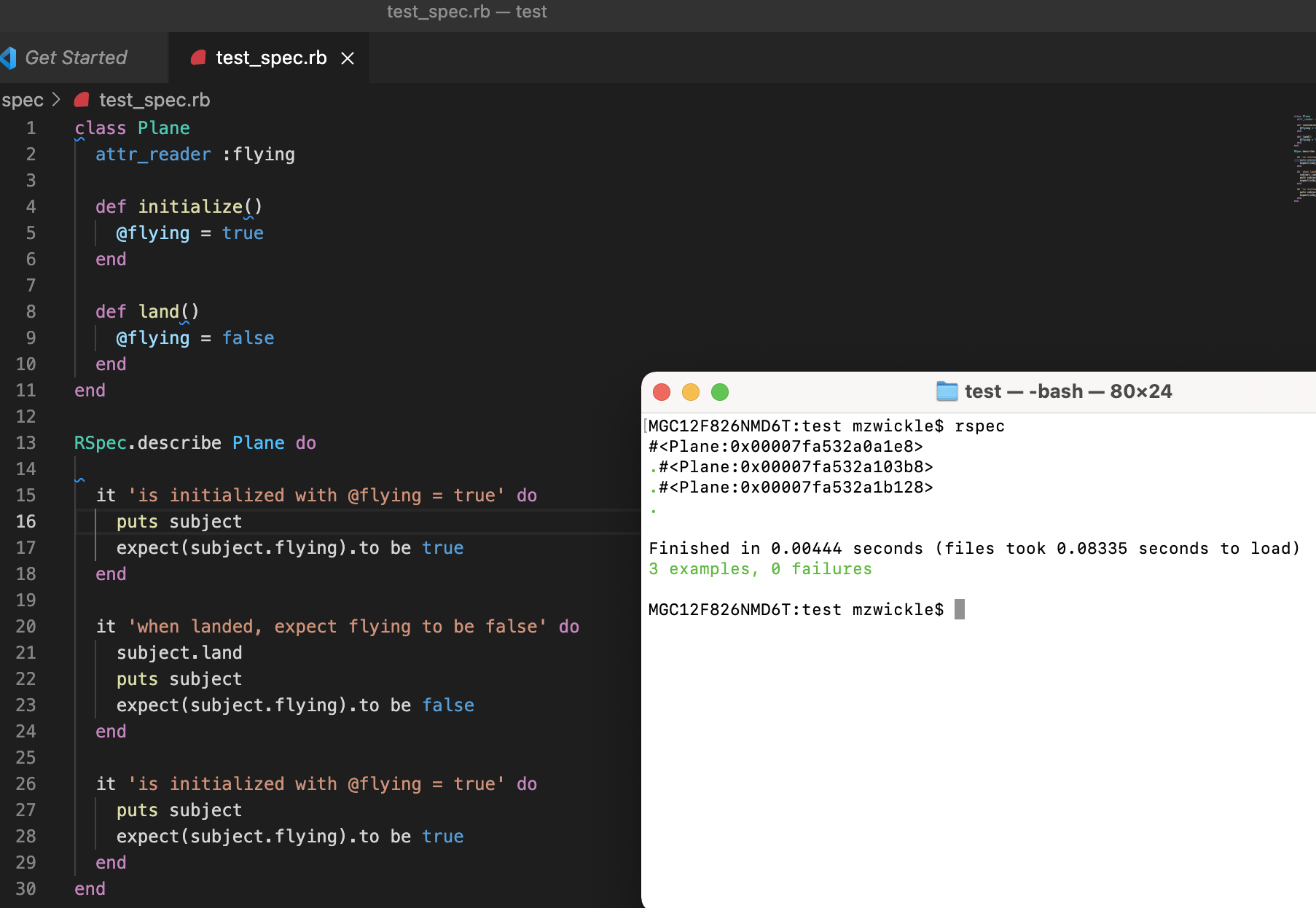Select the test_spec.rb editor tab
1316x908 pixels.
point(270,58)
